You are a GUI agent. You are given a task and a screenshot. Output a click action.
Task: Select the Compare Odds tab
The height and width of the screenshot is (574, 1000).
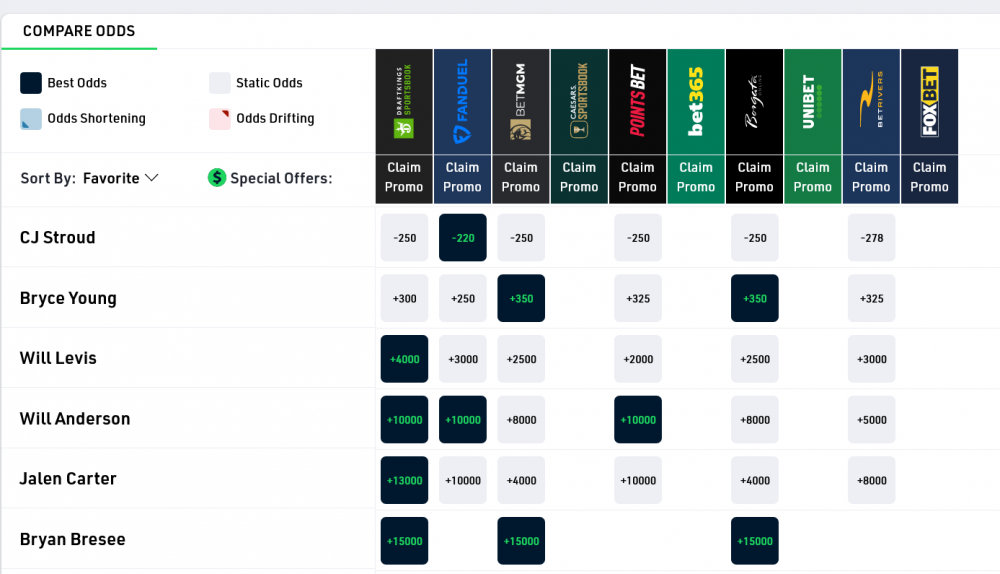(x=79, y=31)
